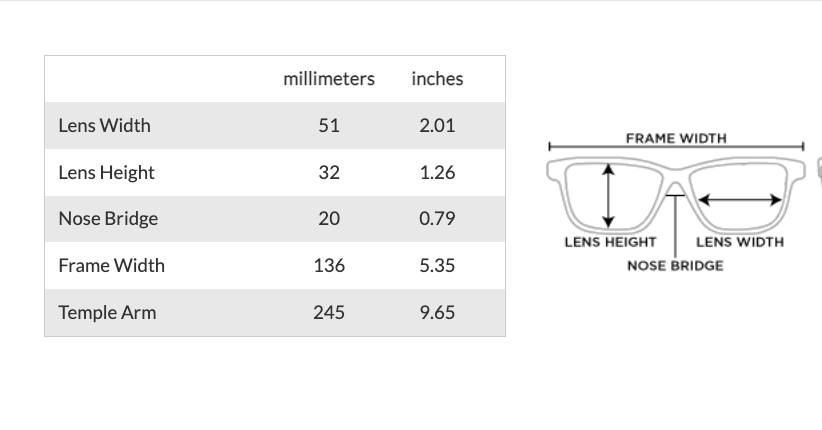822x430 pixels.
Task: Click the vertical lens height arrow
Action: pyautogui.click(x=608, y=197)
